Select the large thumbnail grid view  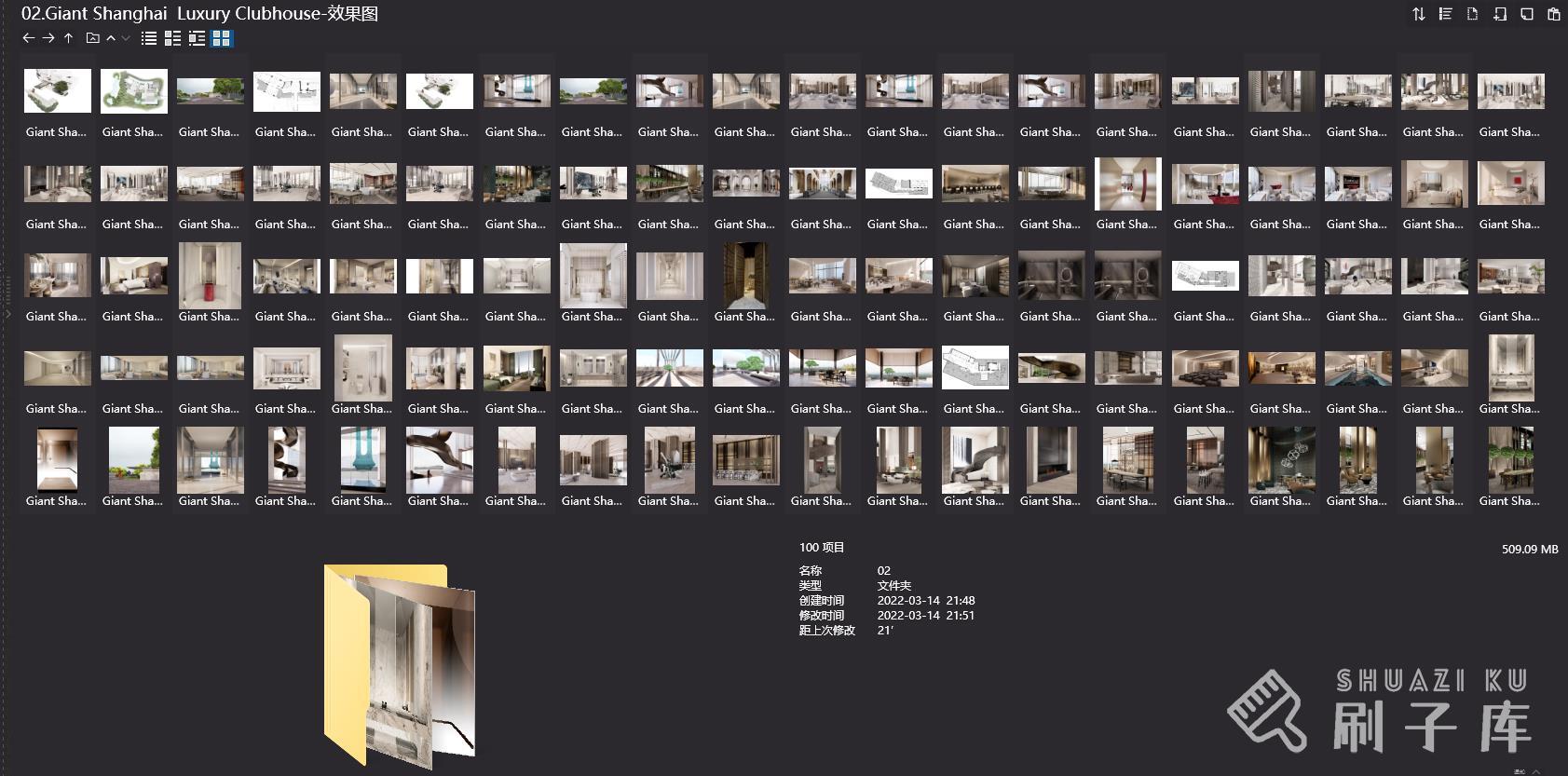point(221,38)
